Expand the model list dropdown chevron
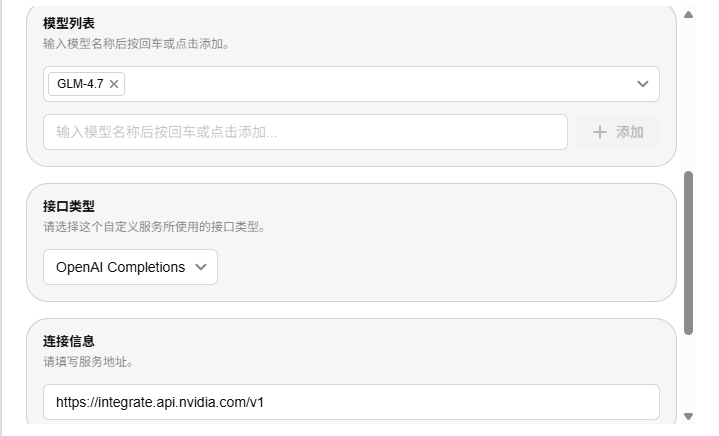The height and width of the screenshot is (436, 719). 643,84
